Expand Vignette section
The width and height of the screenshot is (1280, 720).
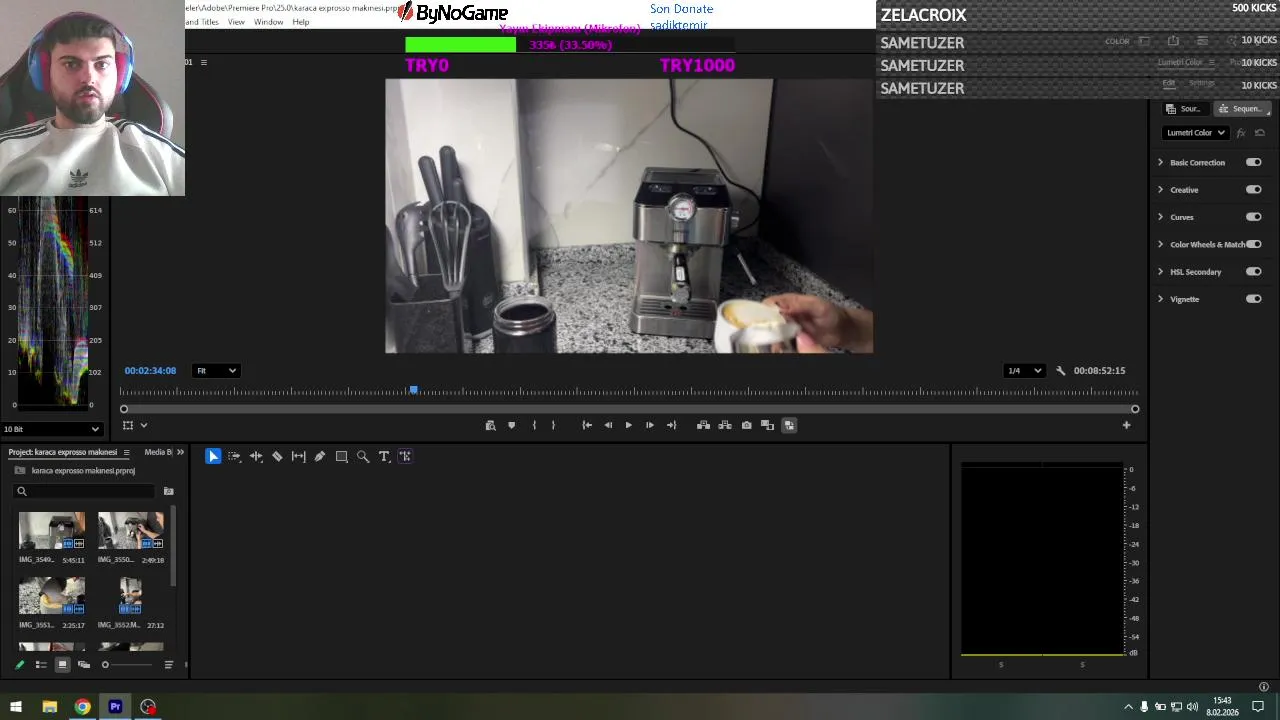(1160, 299)
